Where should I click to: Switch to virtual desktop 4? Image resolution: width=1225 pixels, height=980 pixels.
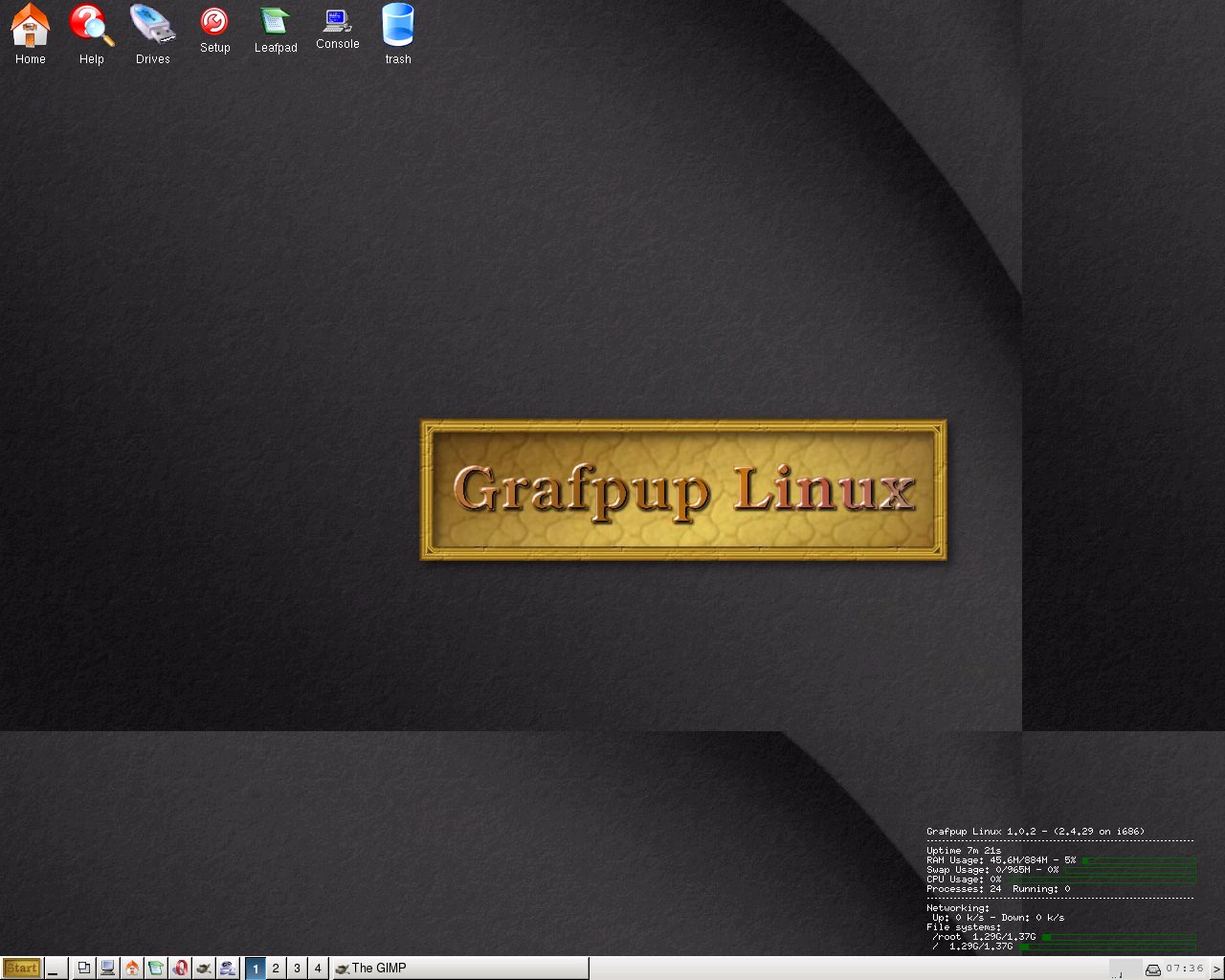(318, 969)
